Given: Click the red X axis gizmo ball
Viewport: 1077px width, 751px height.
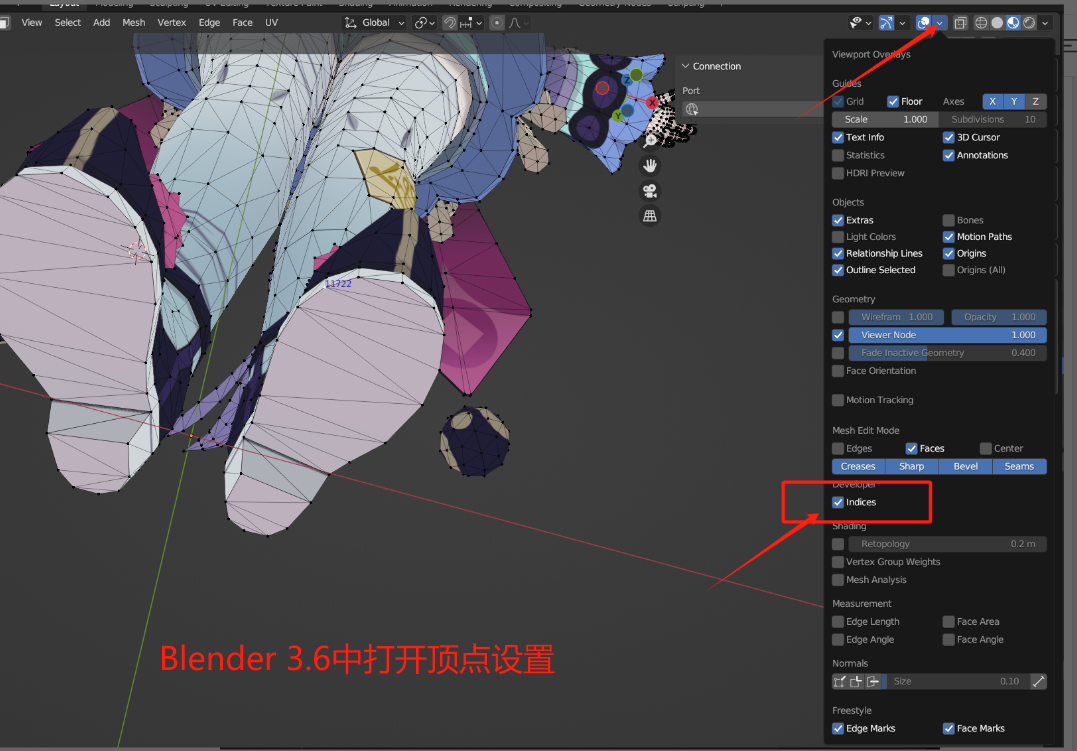Looking at the screenshot, I should [652, 102].
